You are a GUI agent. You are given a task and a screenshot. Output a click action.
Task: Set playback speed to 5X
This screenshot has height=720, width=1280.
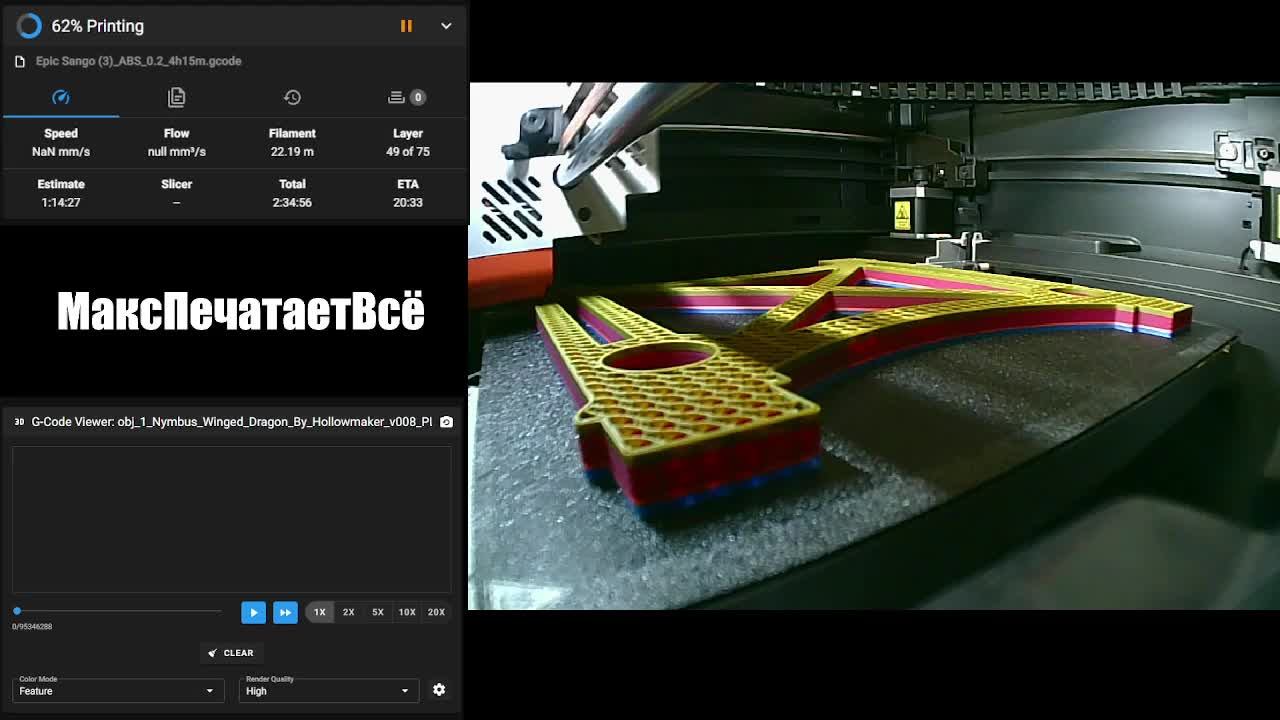click(x=377, y=612)
